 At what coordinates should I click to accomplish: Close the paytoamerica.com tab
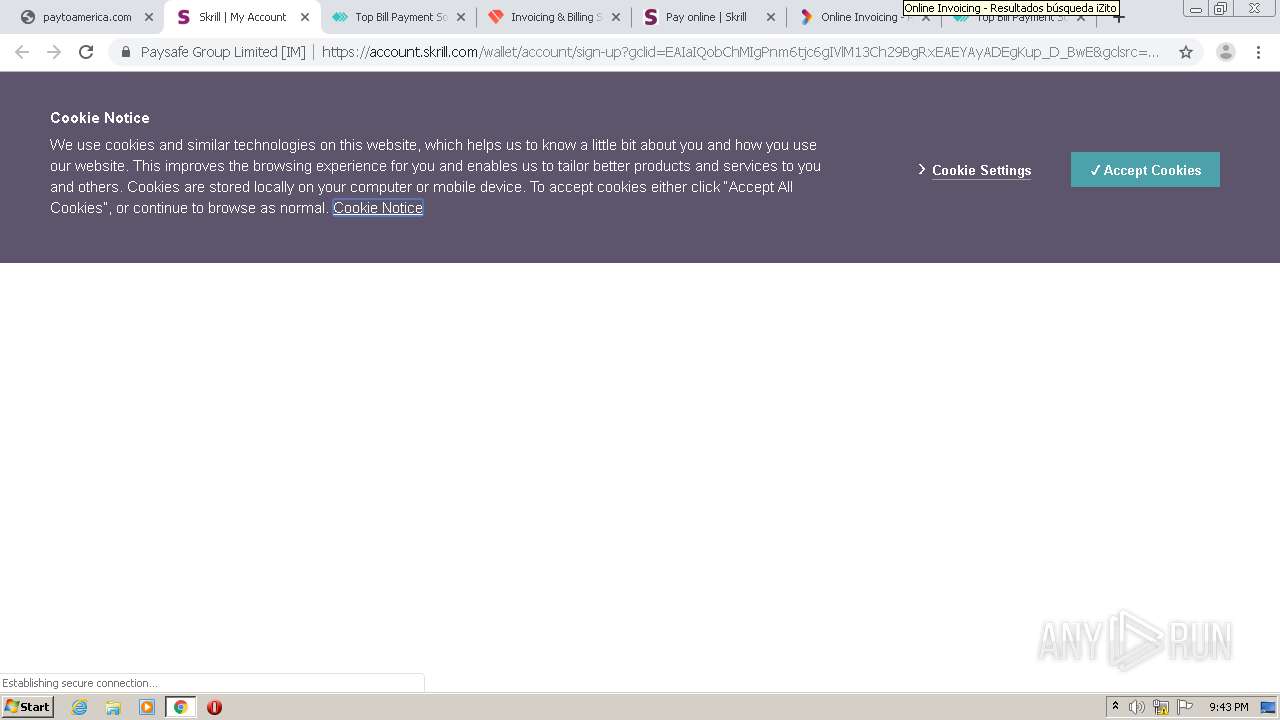coord(149,17)
